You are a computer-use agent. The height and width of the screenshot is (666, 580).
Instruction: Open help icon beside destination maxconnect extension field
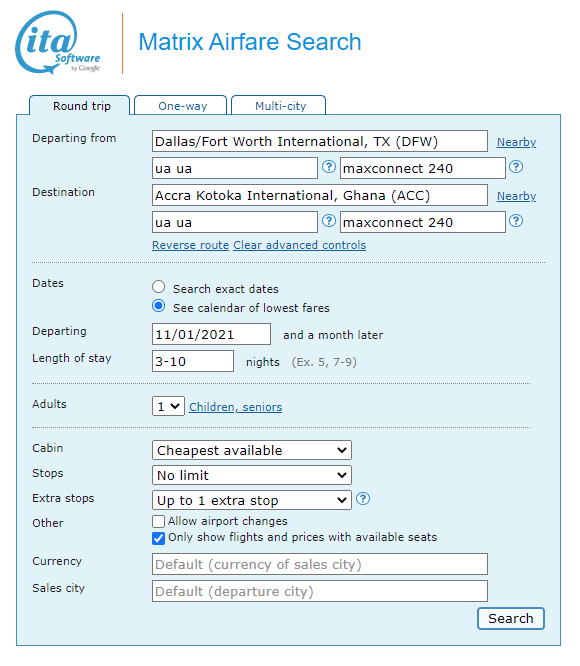[x=516, y=221]
